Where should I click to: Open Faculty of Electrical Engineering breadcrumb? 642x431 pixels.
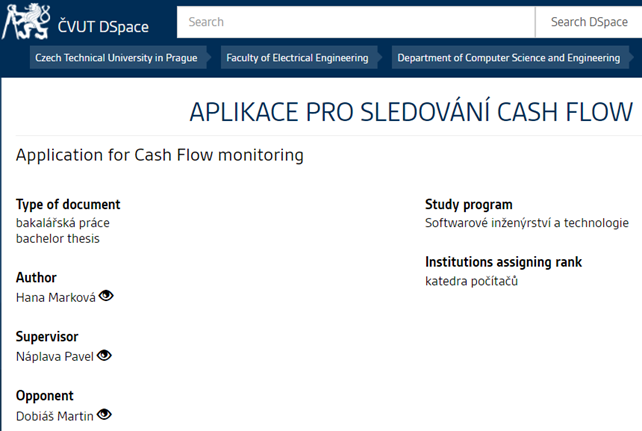297,58
